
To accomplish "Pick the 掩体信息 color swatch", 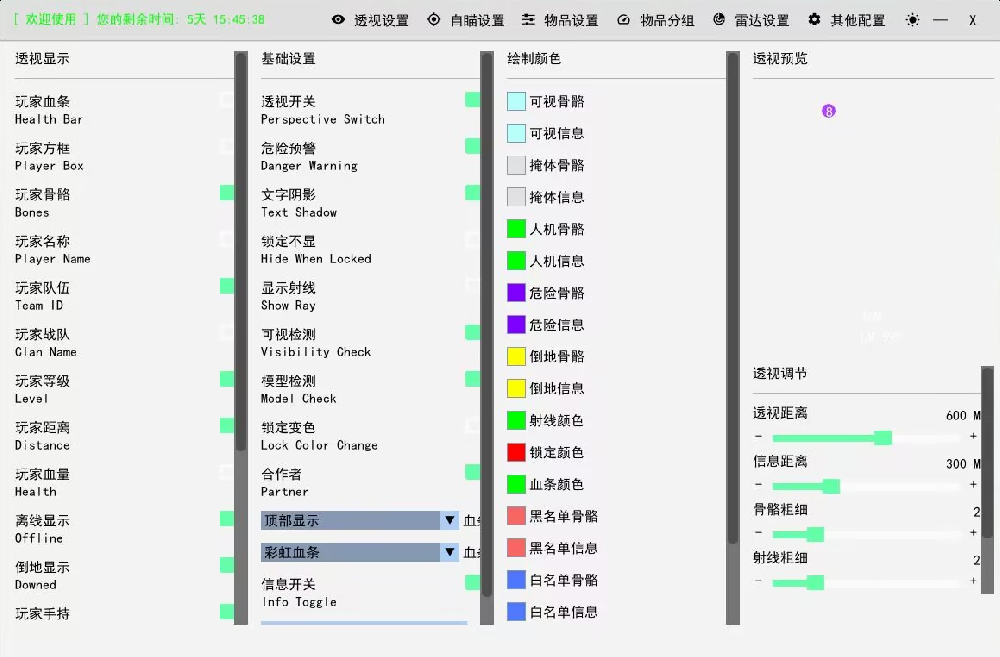I will [x=516, y=197].
